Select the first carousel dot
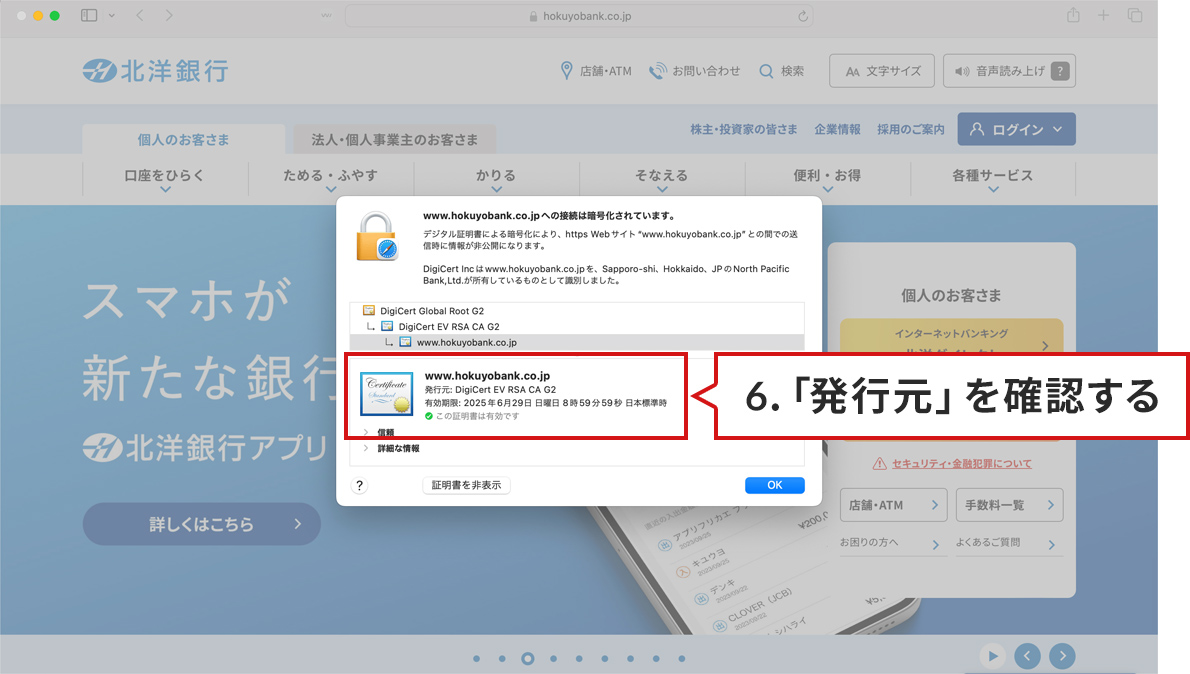Image resolution: width=1190 pixels, height=674 pixels. coord(477,659)
